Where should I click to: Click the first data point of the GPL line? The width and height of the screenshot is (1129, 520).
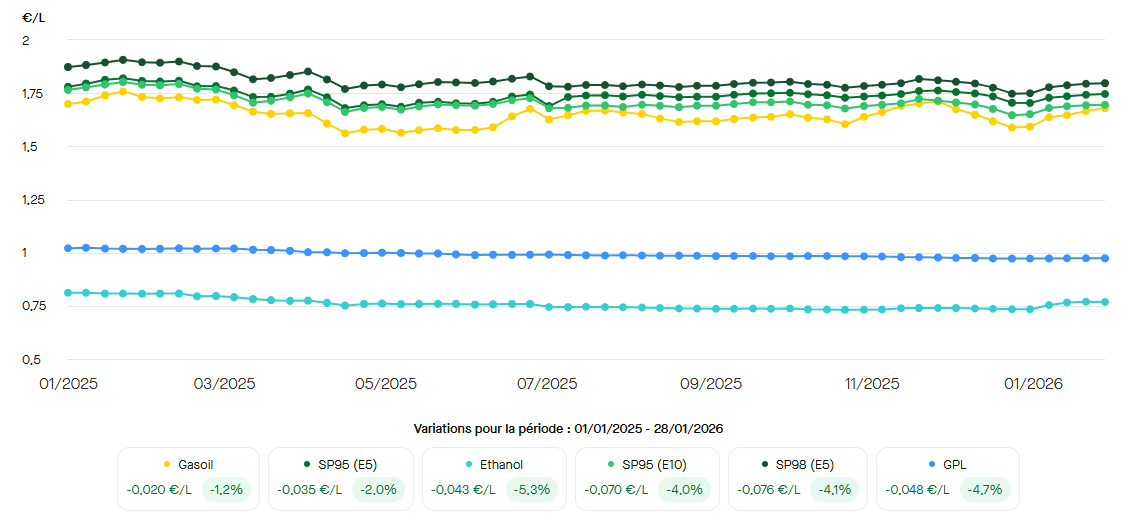coord(68,248)
